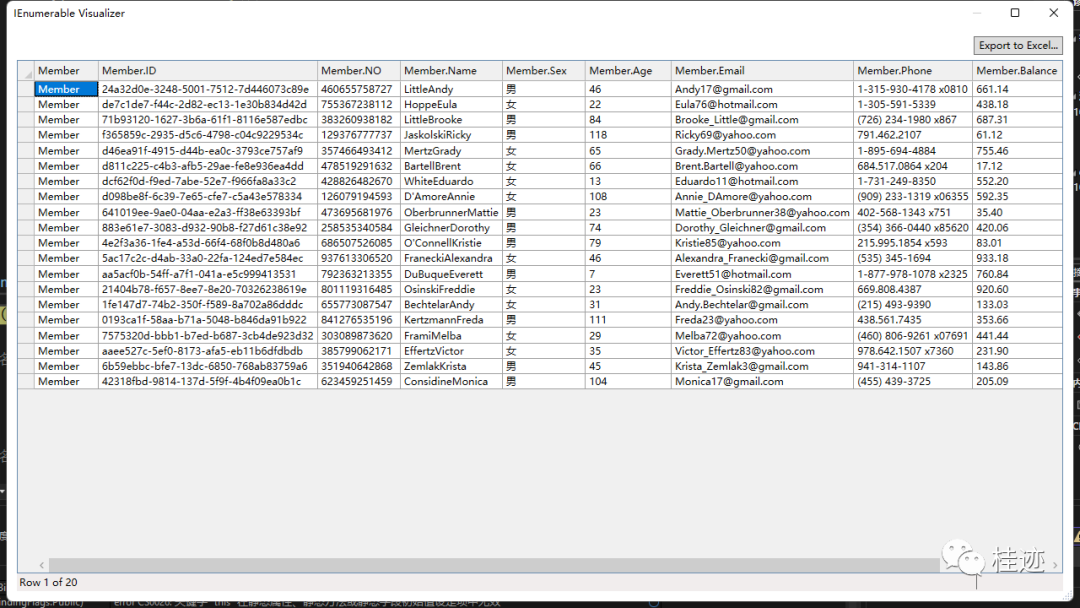This screenshot has width=1080, height=608.
Task: Select the cell Andy.Bechtelar@gmail.com
Action: click(x=762, y=304)
